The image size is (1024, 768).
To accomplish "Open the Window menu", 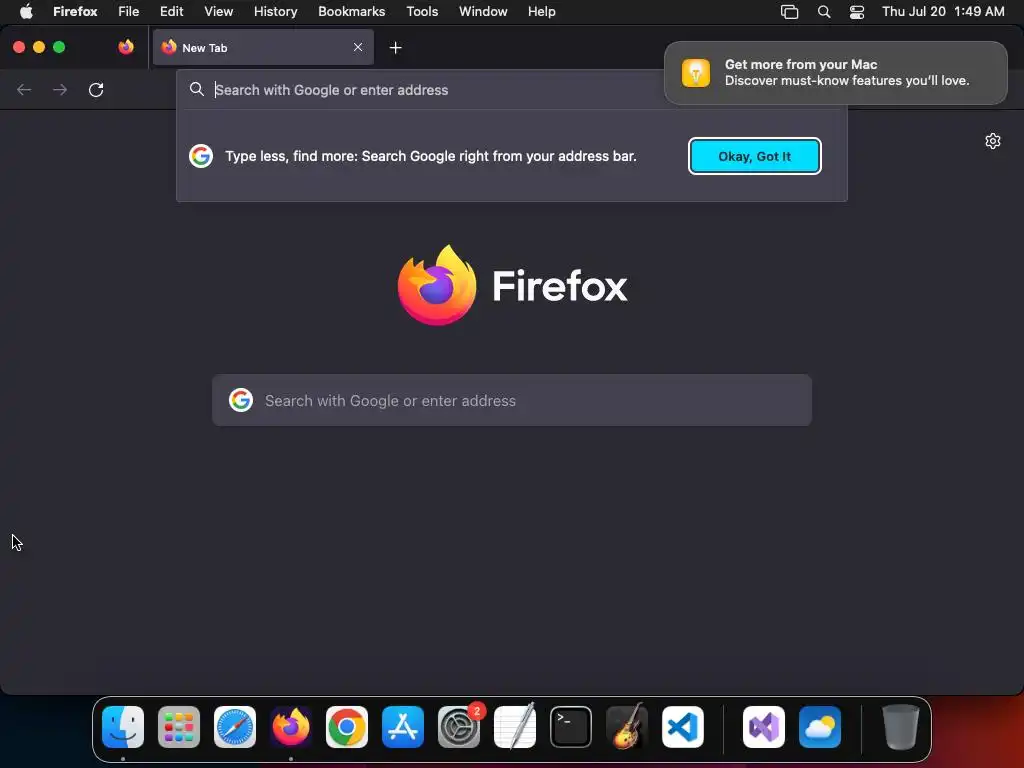I will [483, 11].
